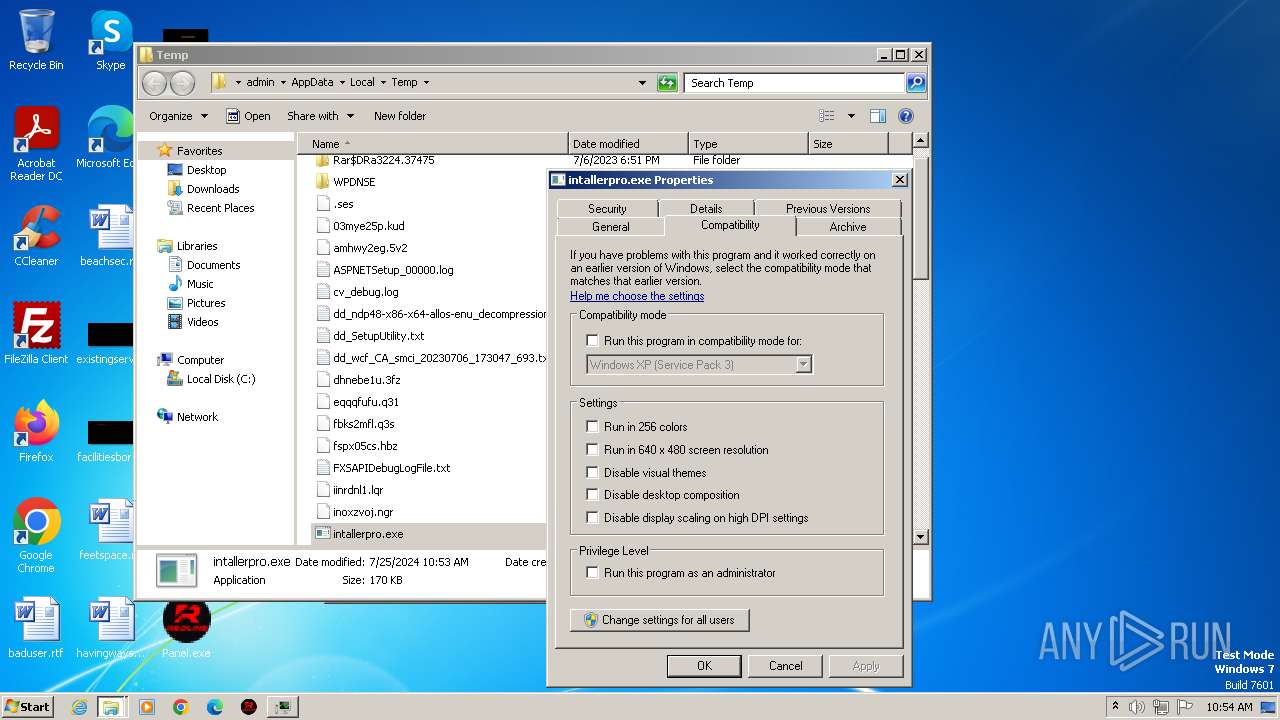Viewport: 1280px width, 720px height.
Task: Click OK in Properties dialog
Action: [704, 666]
